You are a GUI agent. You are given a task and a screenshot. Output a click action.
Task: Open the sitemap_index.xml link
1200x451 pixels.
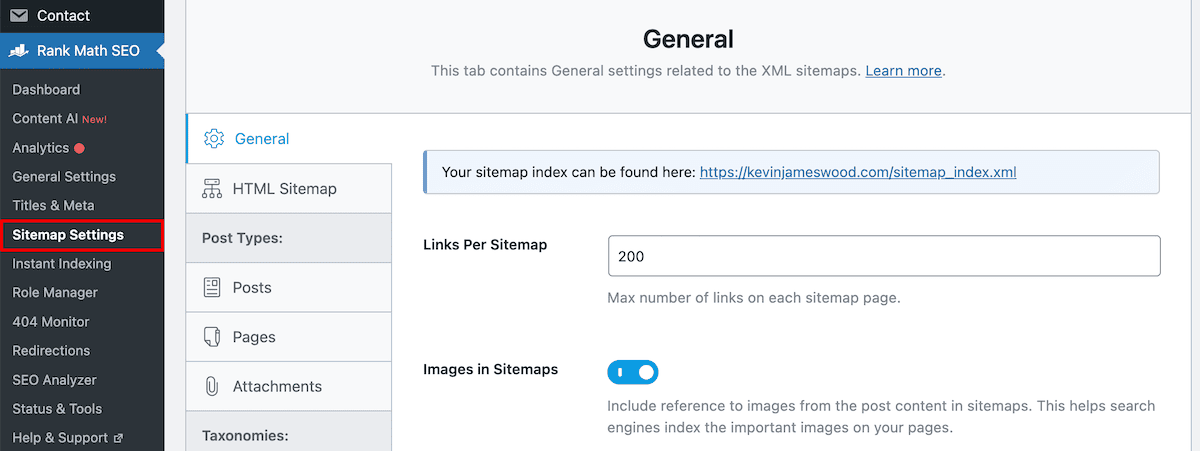click(857, 172)
